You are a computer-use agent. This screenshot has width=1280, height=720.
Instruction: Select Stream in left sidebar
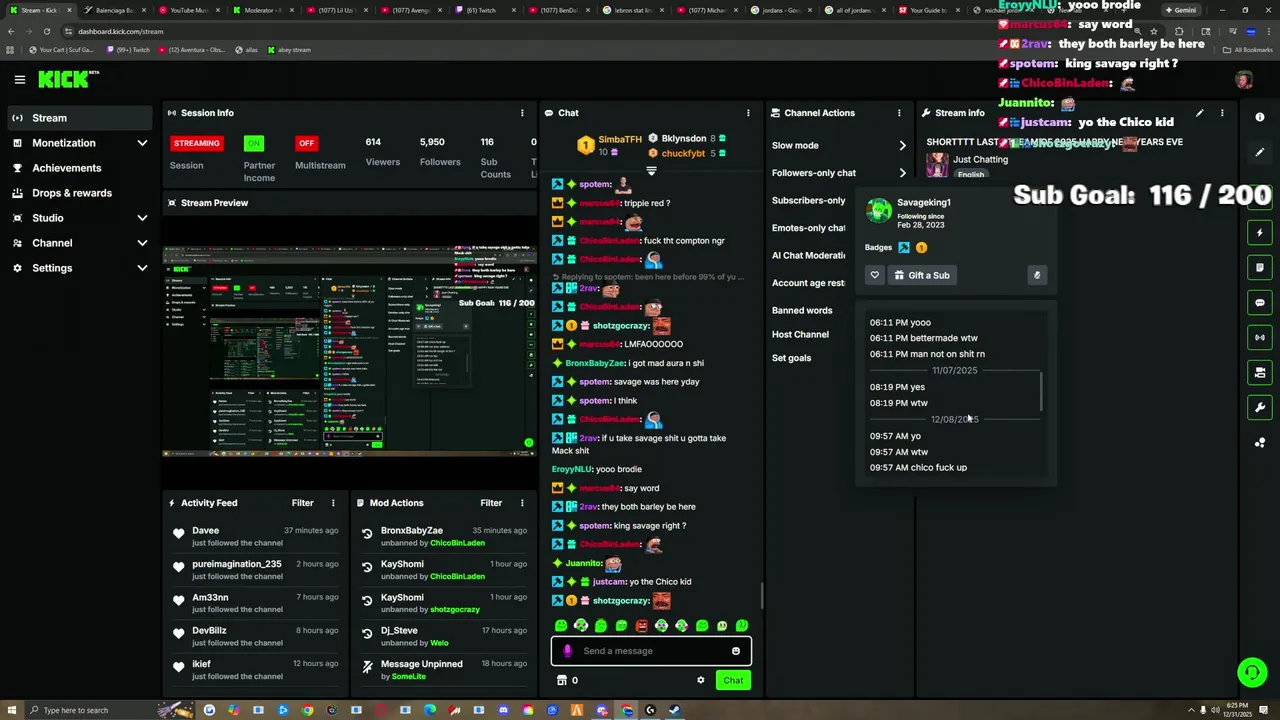click(78, 118)
